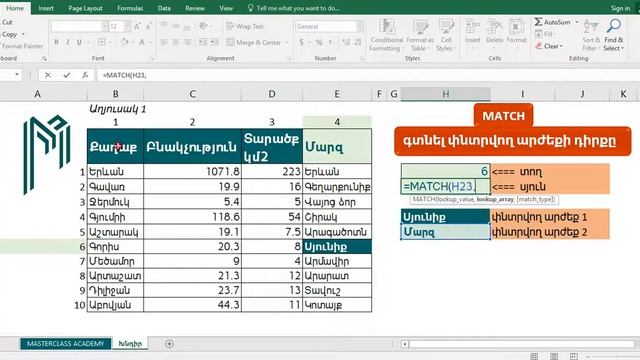Confirm formula with the checkmark icon
This screenshot has height=360, width=640.
click(67, 75)
